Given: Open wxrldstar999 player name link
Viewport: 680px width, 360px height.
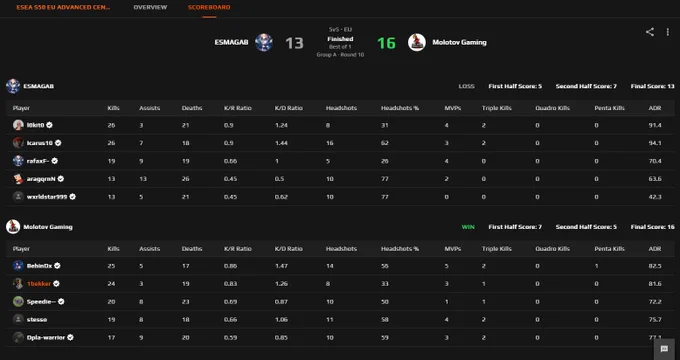Looking at the screenshot, I should tap(47, 196).
